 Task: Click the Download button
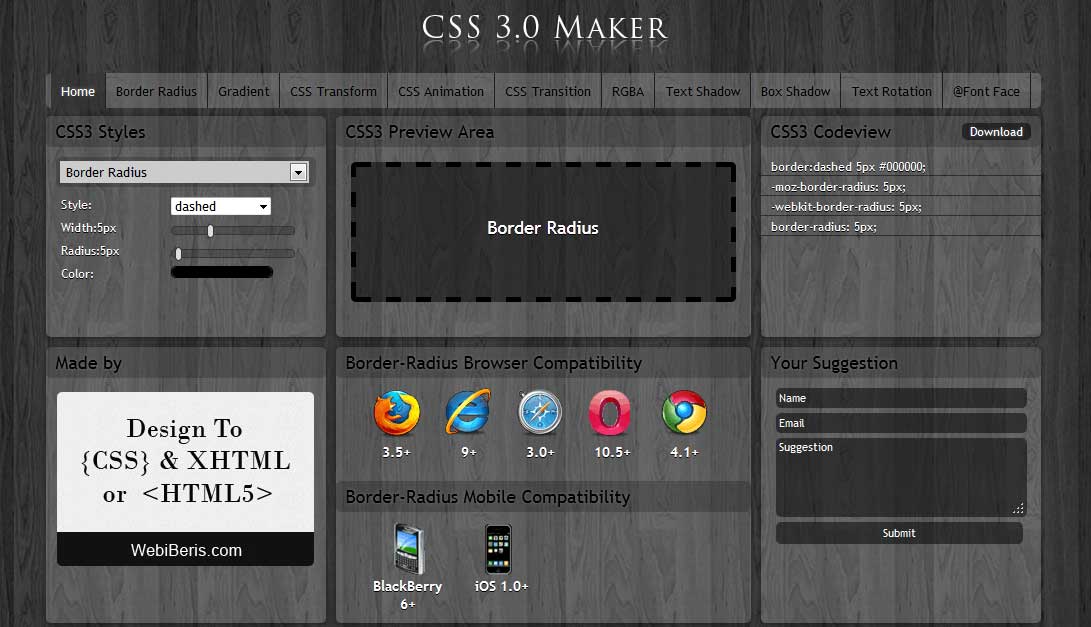pyautogui.click(x=996, y=131)
